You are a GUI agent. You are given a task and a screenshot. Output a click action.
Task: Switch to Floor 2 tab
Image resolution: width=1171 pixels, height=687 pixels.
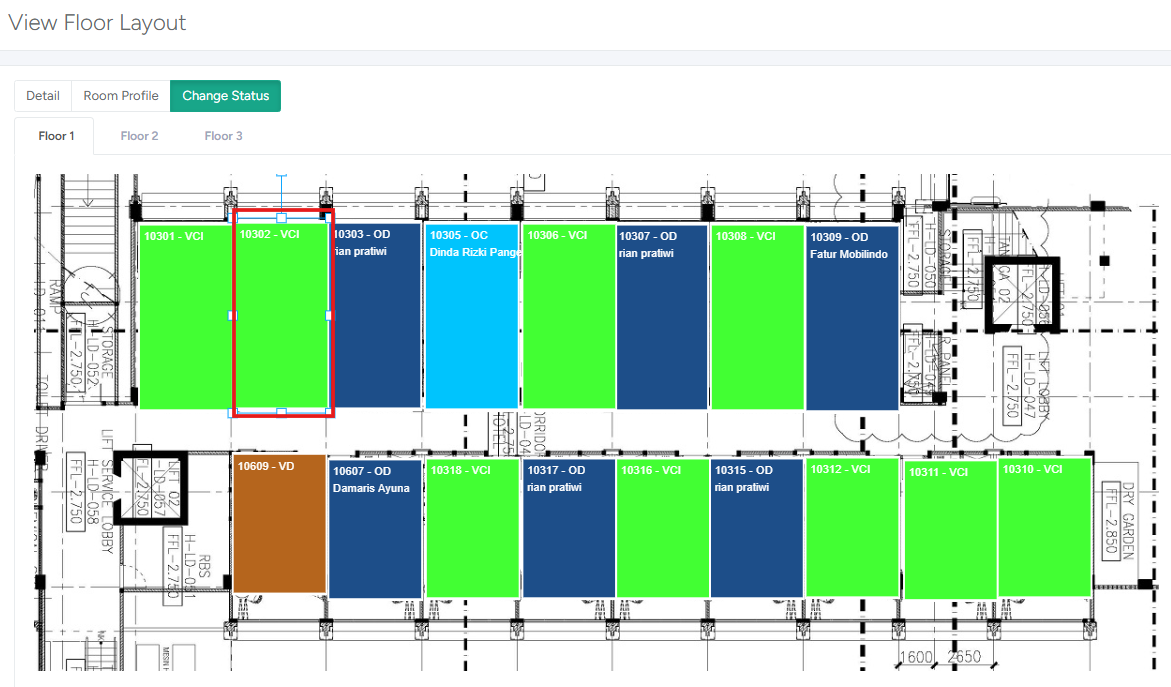pos(140,136)
